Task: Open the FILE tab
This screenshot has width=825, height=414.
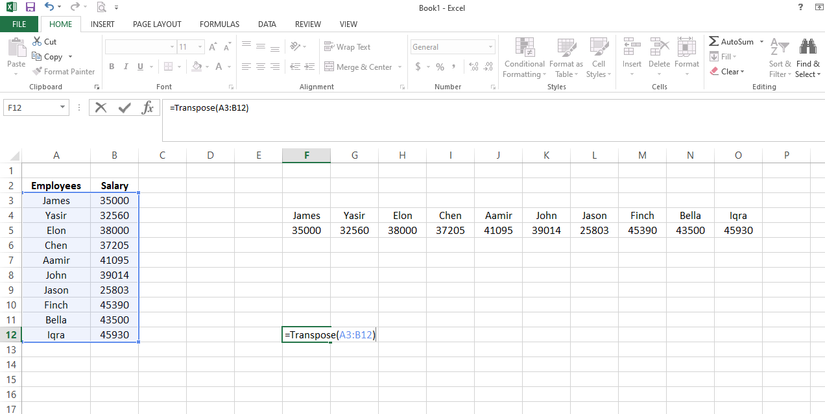Action: point(19,24)
